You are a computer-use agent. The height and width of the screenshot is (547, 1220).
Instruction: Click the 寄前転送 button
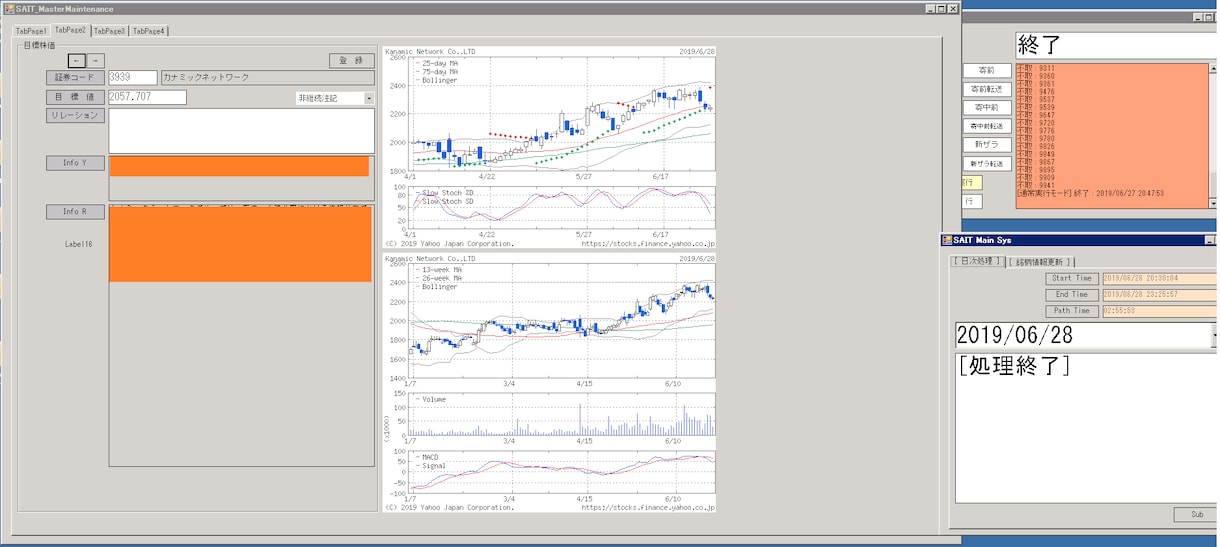[x=987, y=89]
